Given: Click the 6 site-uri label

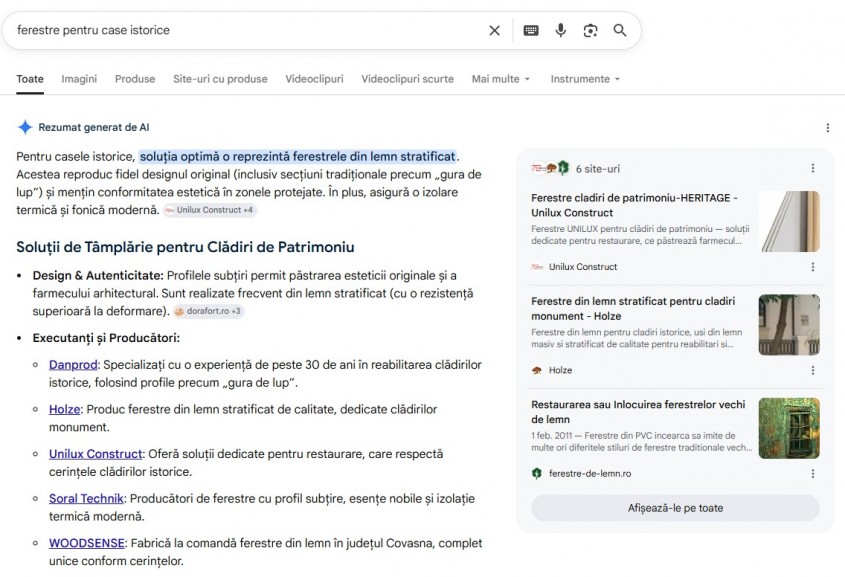Looking at the screenshot, I should click(598, 169).
